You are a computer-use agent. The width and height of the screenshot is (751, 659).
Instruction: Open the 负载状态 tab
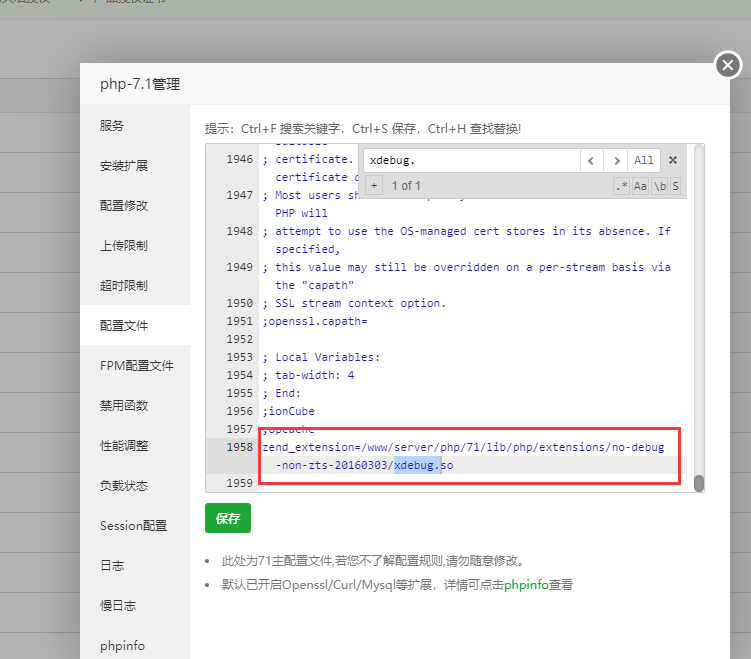(x=135, y=486)
